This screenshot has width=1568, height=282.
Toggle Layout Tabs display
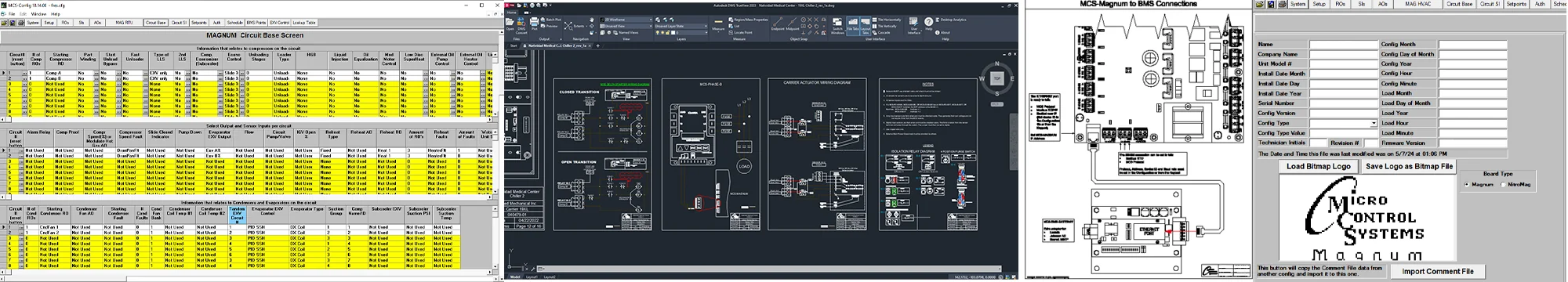[865, 25]
